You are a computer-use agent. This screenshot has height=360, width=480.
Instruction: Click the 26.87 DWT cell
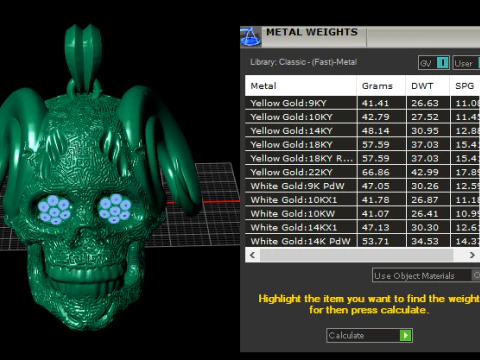tap(428, 200)
